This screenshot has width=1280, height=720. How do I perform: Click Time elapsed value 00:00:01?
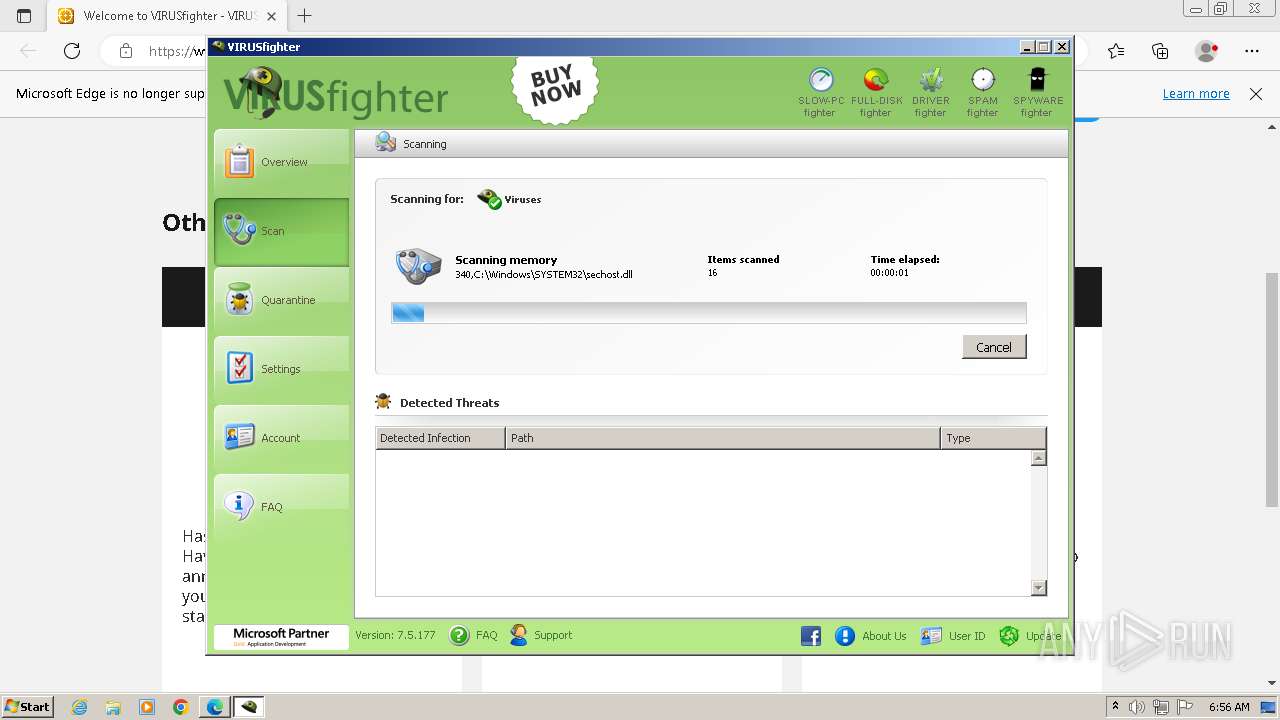pyautogui.click(x=890, y=273)
